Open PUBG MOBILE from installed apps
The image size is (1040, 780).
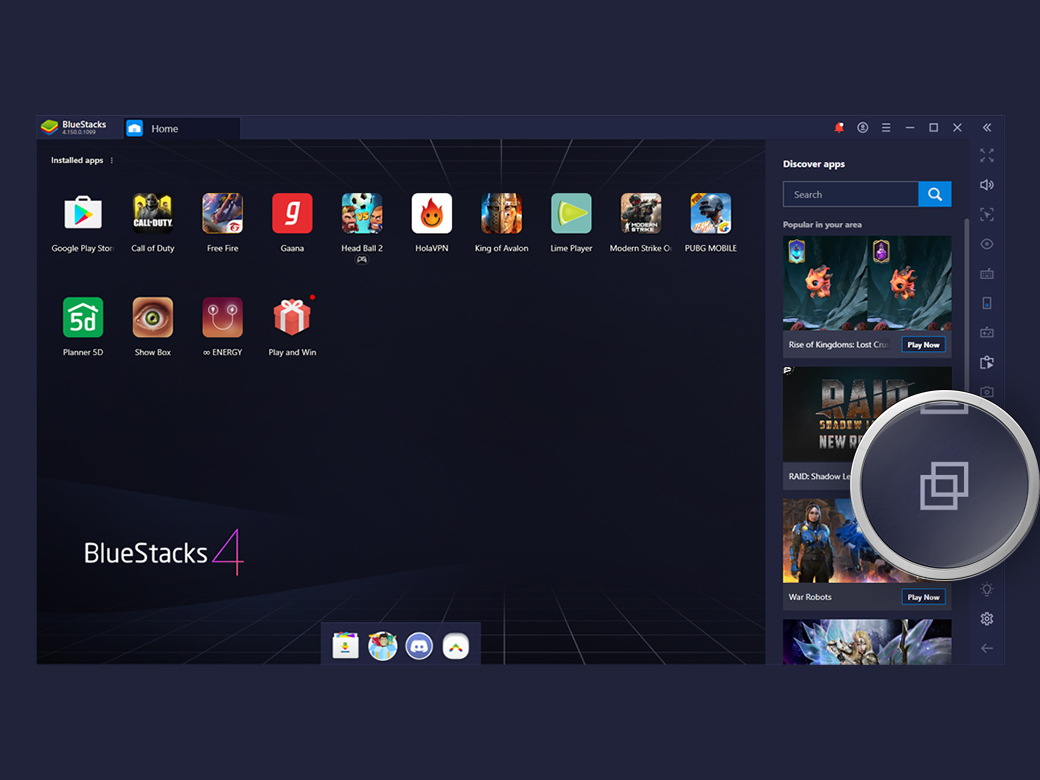(710, 213)
